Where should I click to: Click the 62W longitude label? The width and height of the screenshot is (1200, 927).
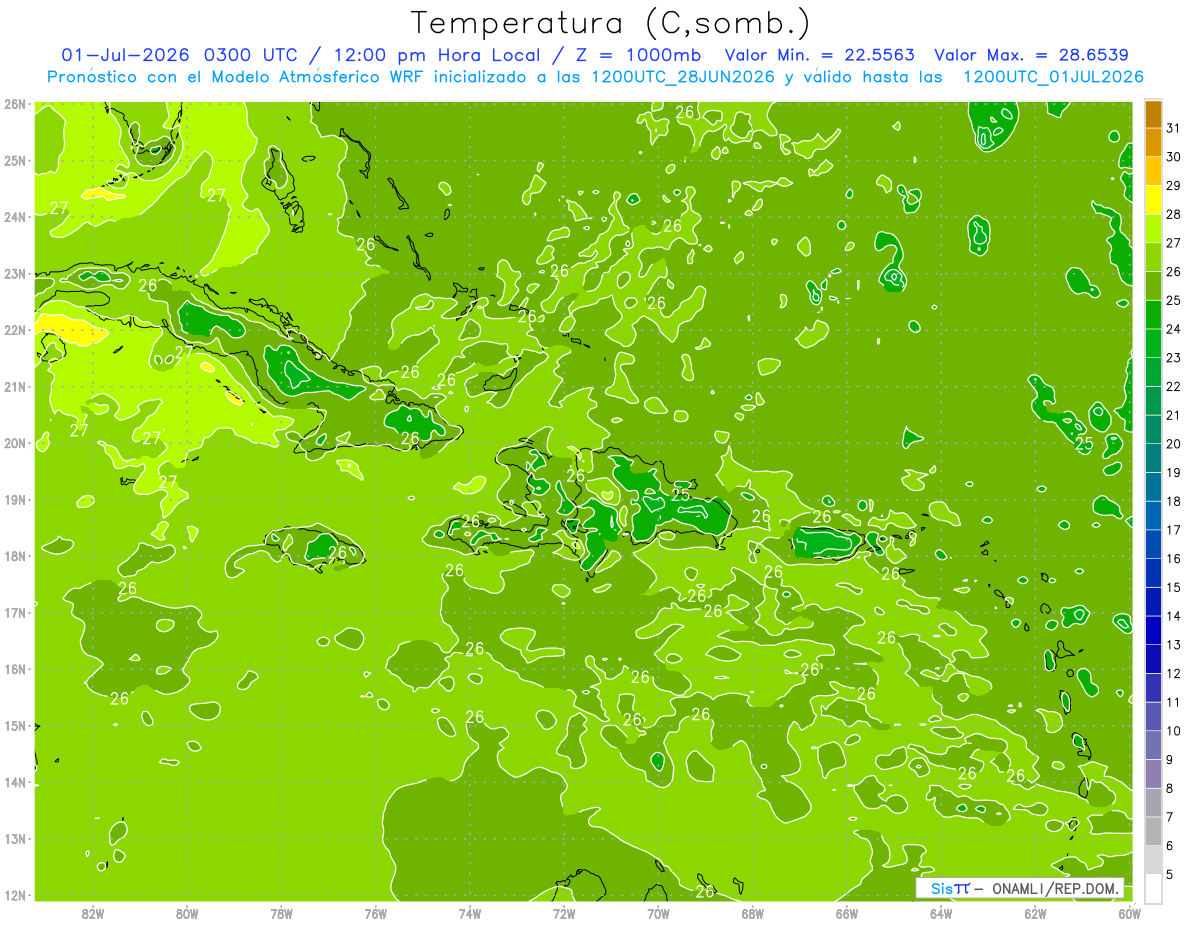coord(1035,913)
